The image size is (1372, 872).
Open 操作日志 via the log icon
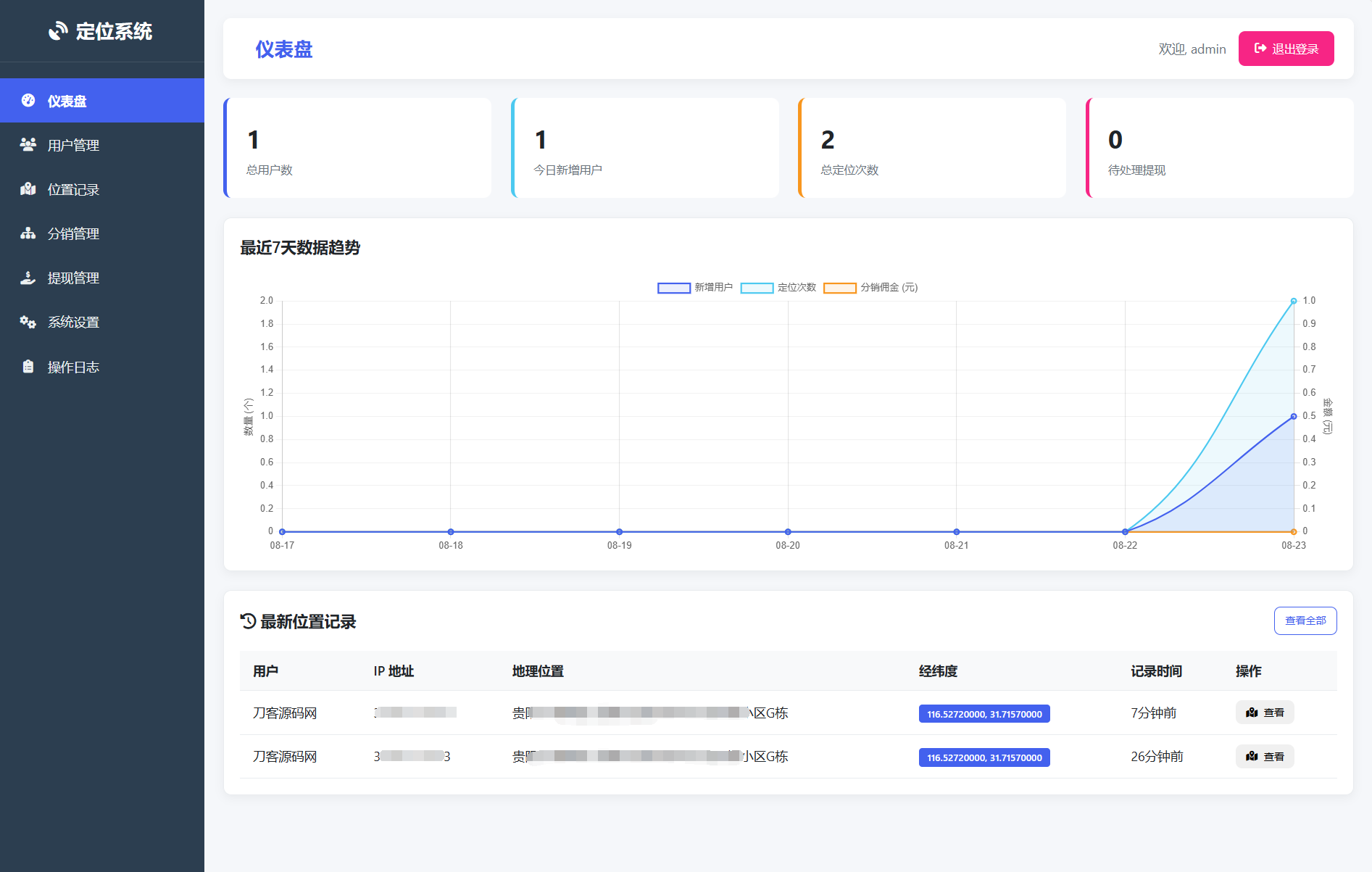point(28,367)
